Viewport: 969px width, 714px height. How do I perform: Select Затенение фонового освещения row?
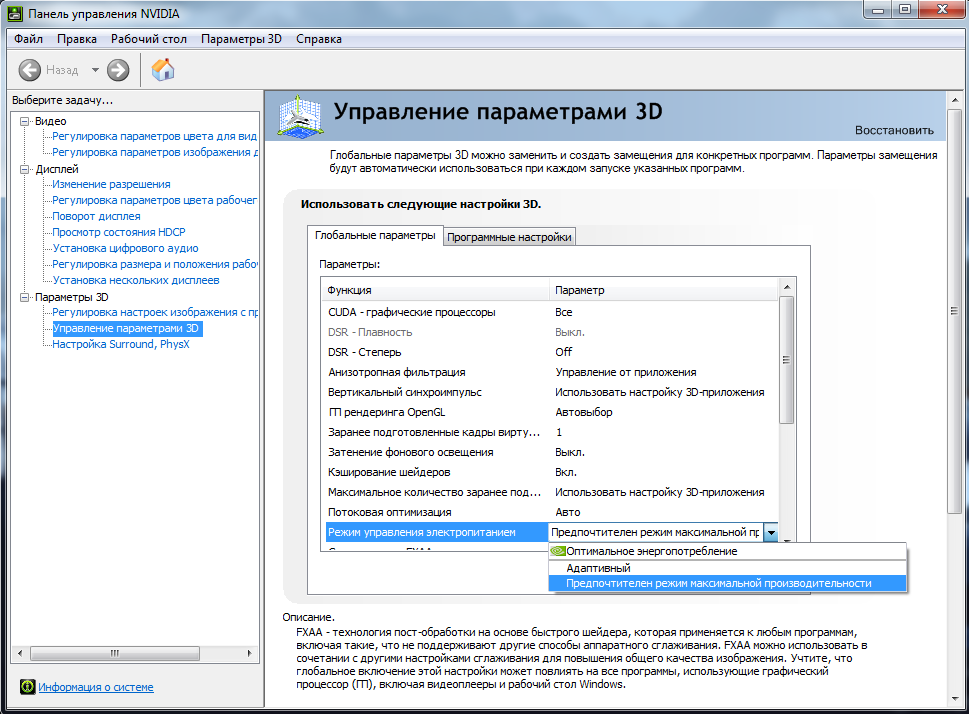[550, 452]
